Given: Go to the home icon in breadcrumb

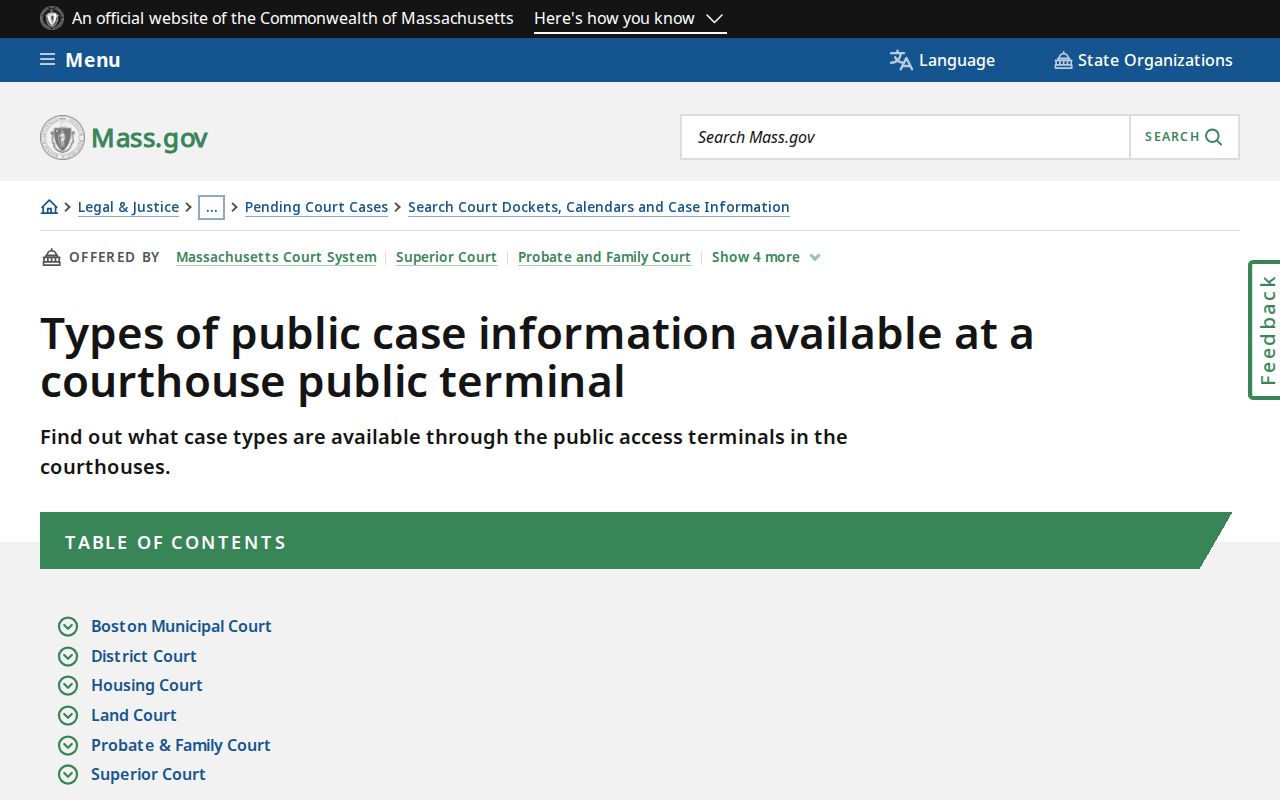Looking at the screenshot, I should point(49,207).
